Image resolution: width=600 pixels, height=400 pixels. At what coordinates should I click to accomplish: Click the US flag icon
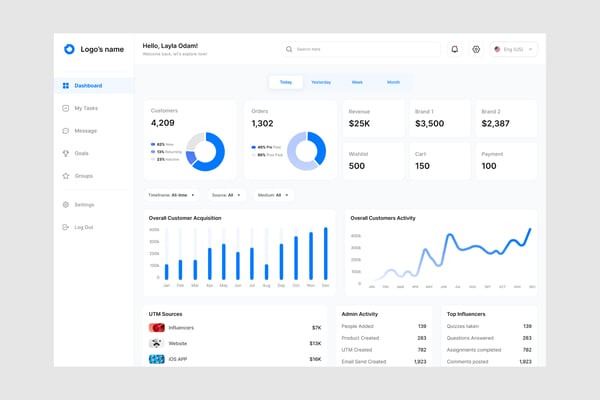[497, 49]
